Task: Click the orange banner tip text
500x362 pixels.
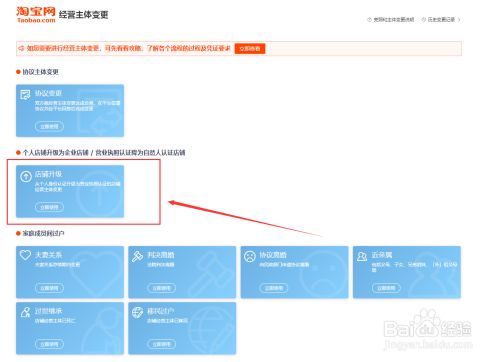Action: 129,48
